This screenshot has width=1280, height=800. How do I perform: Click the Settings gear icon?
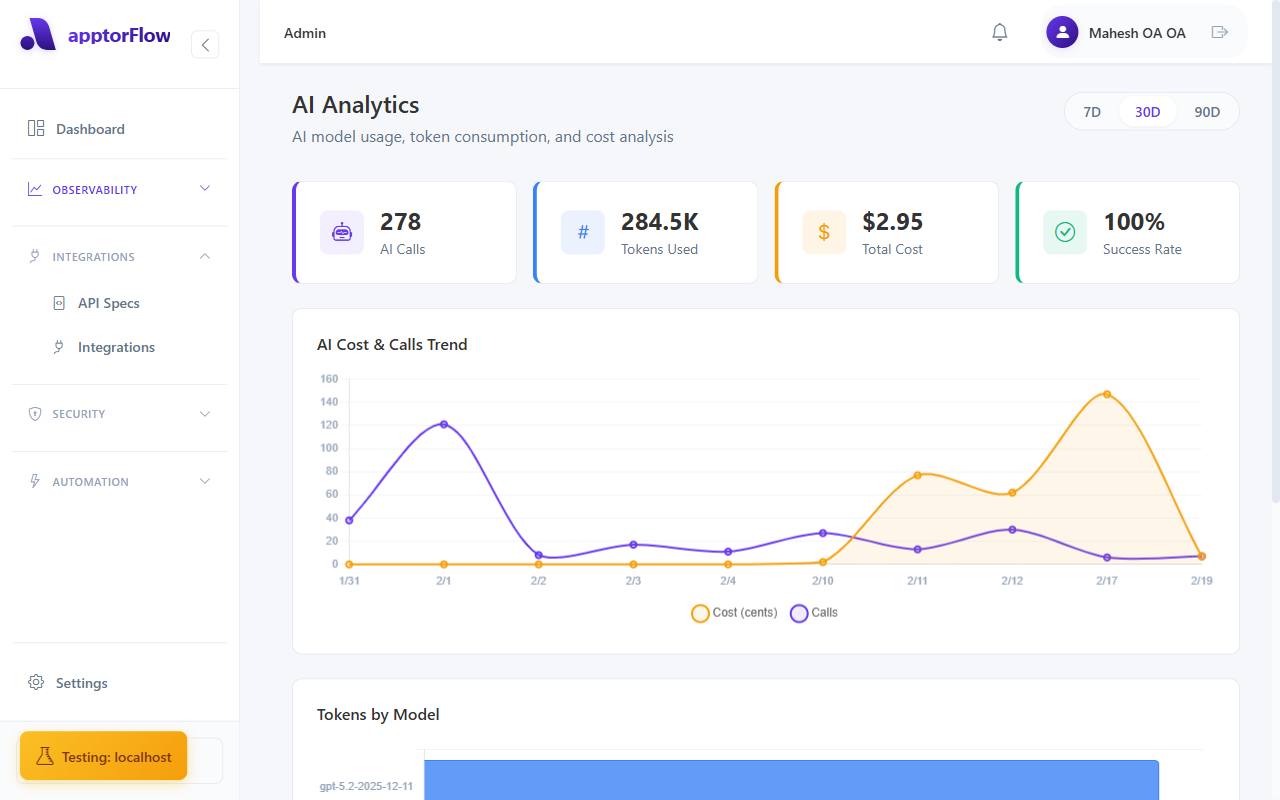click(37, 682)
